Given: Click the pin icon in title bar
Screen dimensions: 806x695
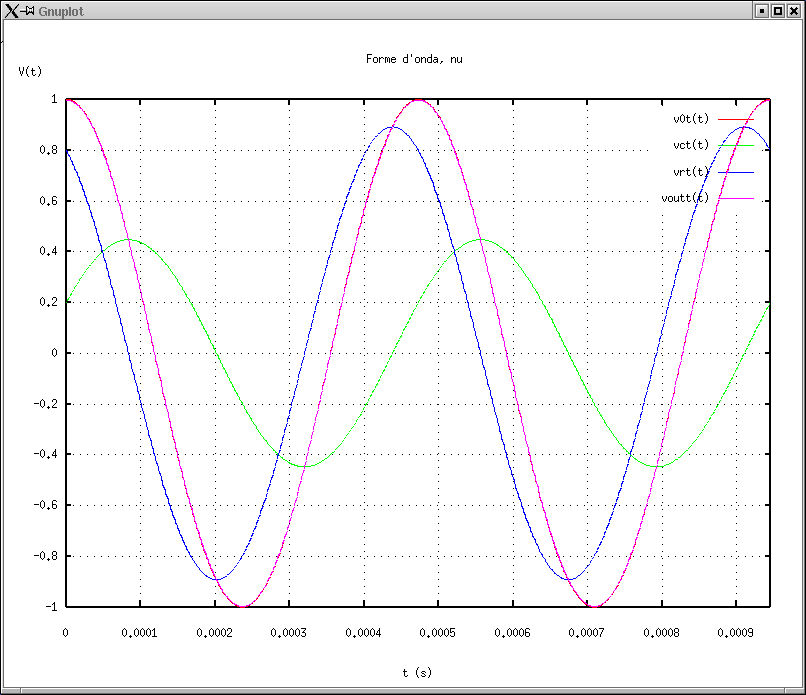Looking at the screenshot, I should coord(27,10).
